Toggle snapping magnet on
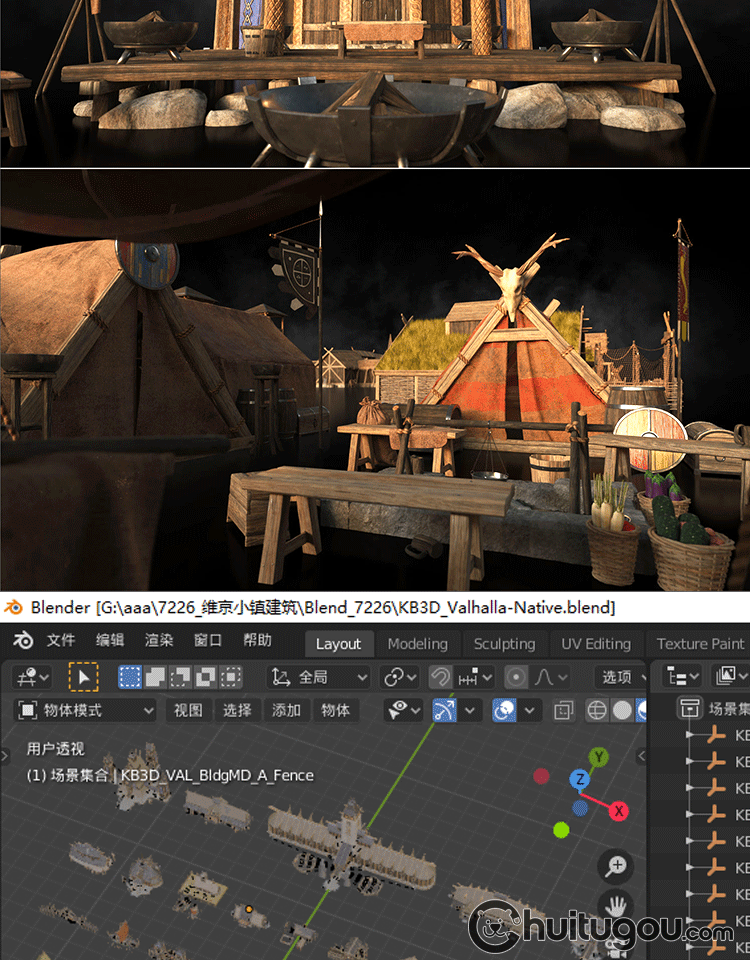The height and width of the screenshot is (960, 750). pyautogui.click(x=440, y=677)
